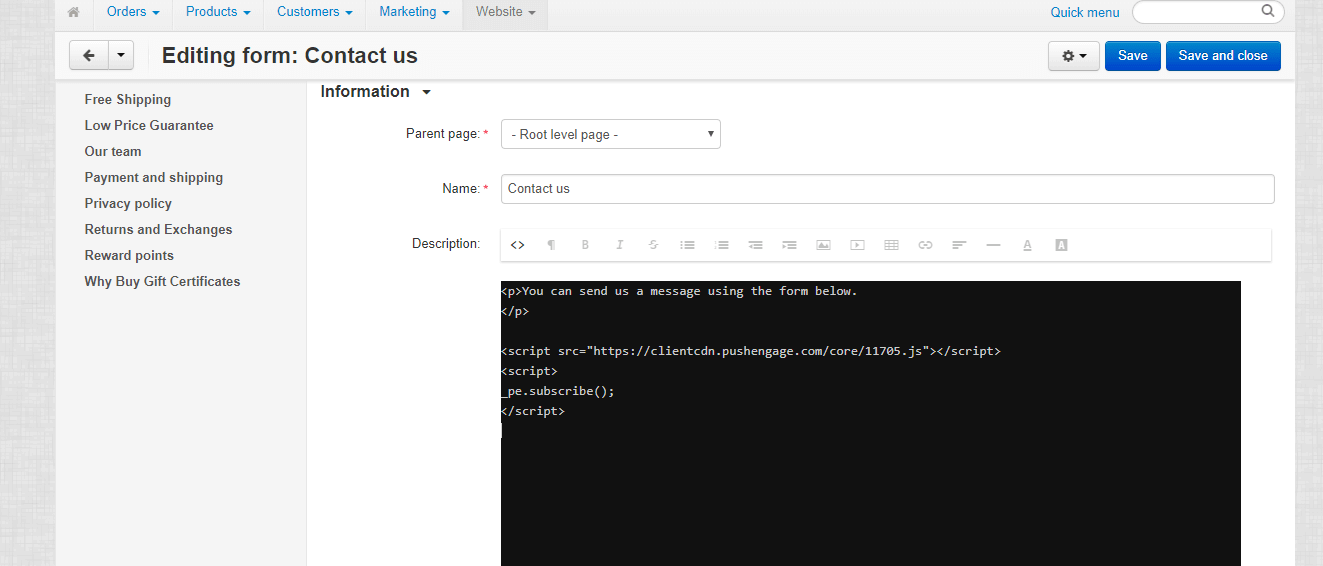
Task: Apply Italic formatting in the editor
Action: click(619, 245)
